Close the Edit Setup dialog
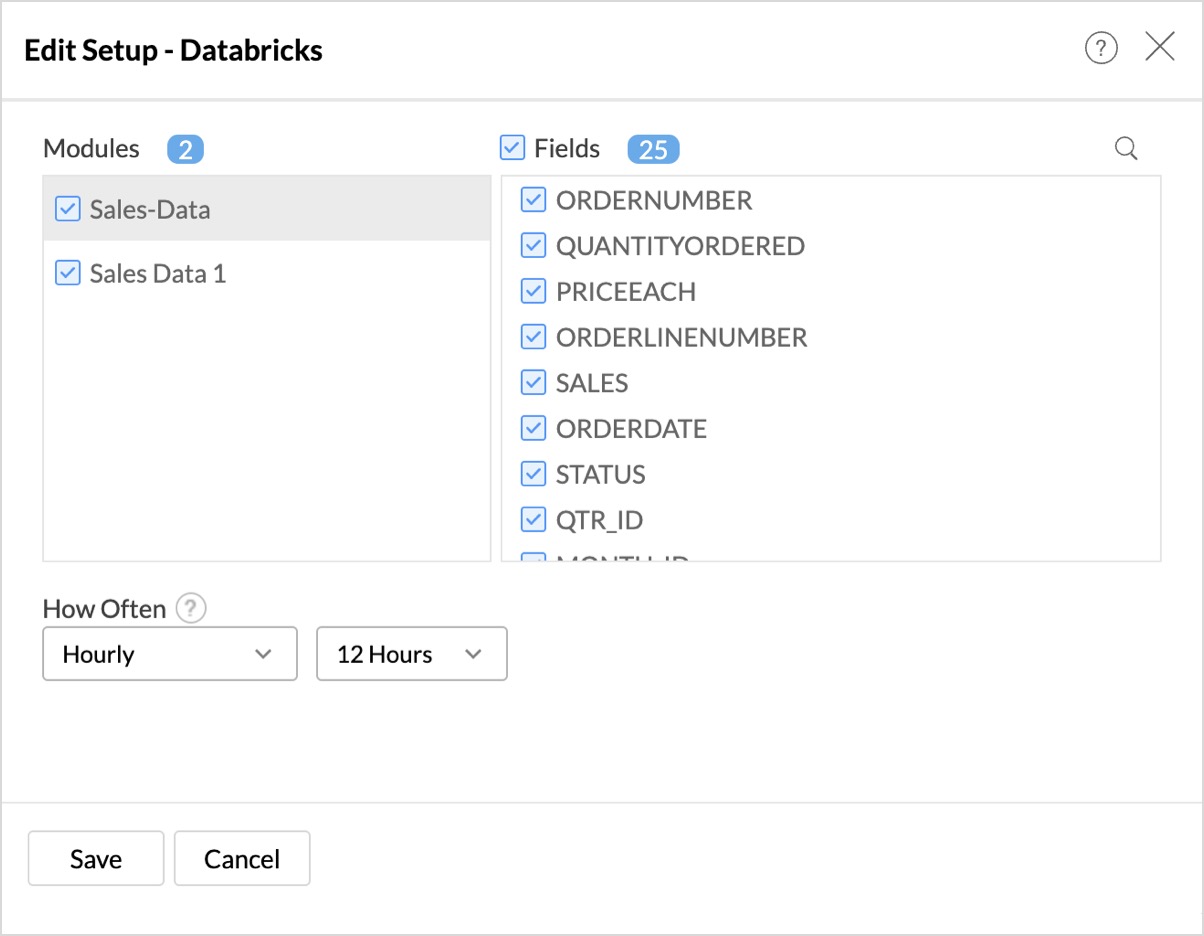 pyautogui.click(x=1160, y=47)
